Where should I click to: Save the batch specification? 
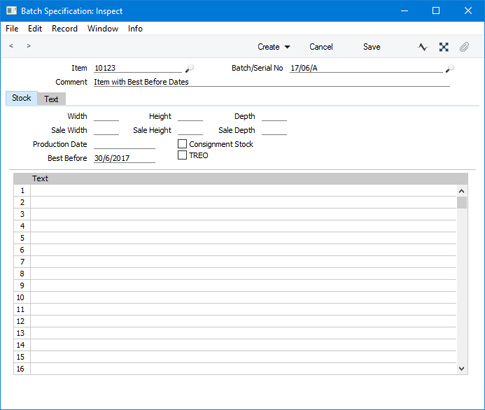[x=371, y=47]
